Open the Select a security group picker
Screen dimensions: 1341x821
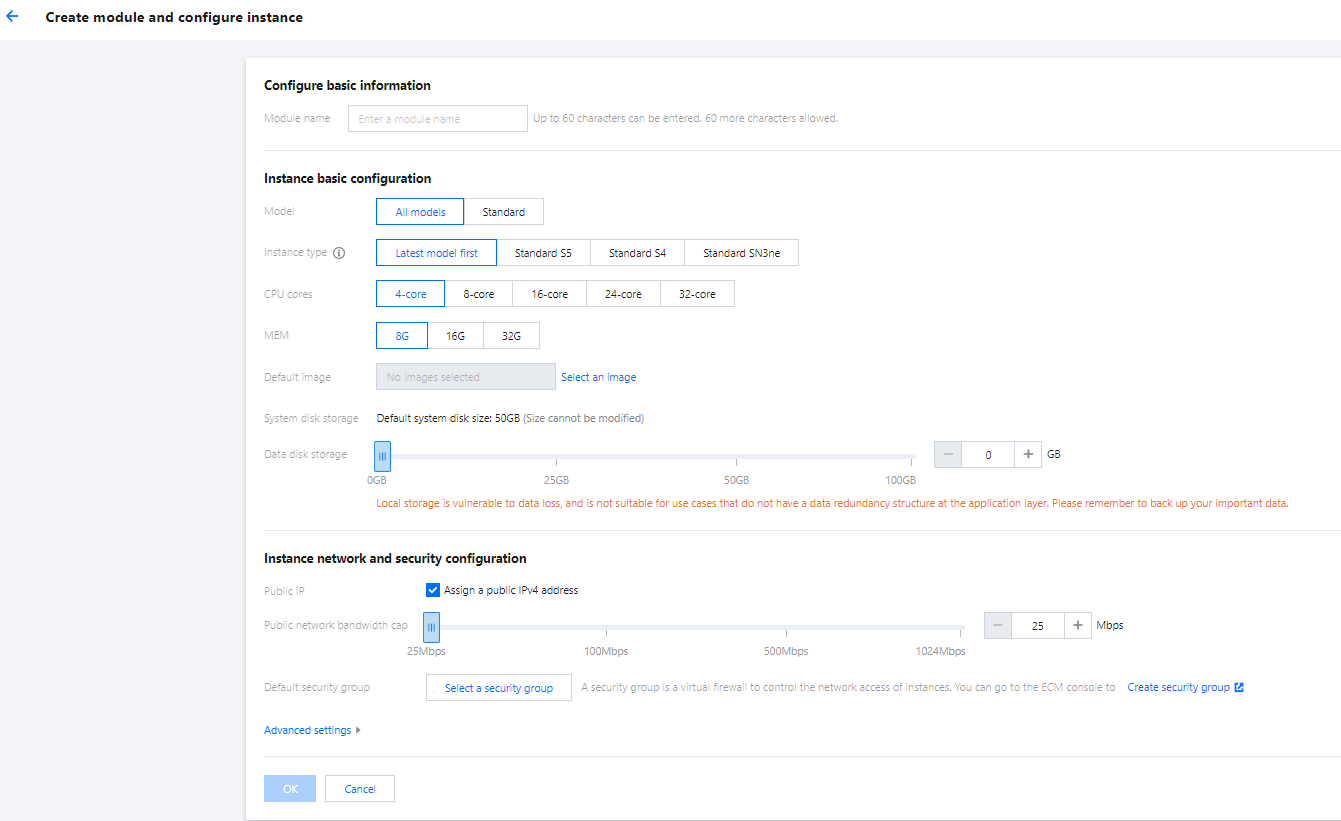[498, 688]
